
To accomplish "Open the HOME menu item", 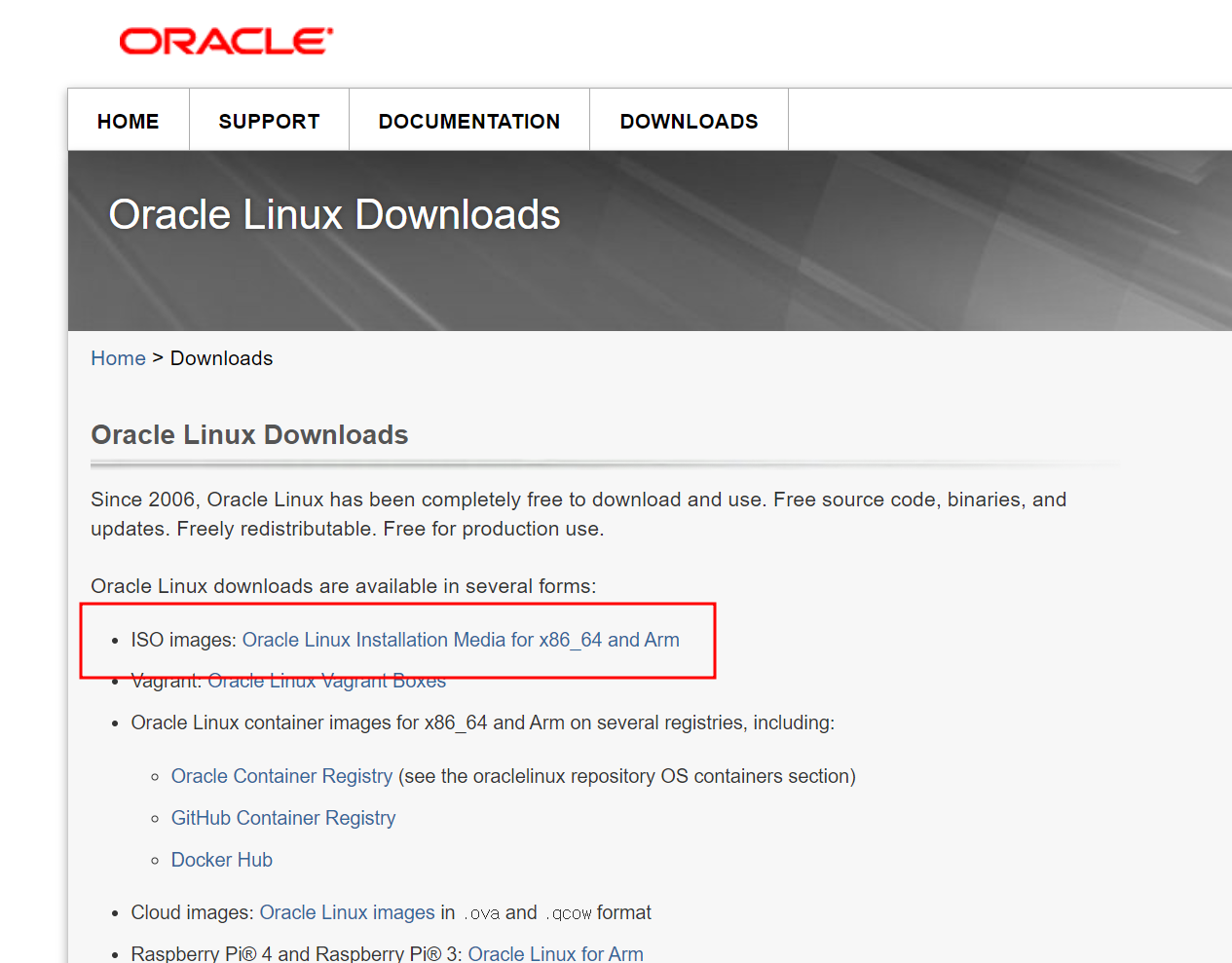I will pyautogui.click(x=129, y=121).
